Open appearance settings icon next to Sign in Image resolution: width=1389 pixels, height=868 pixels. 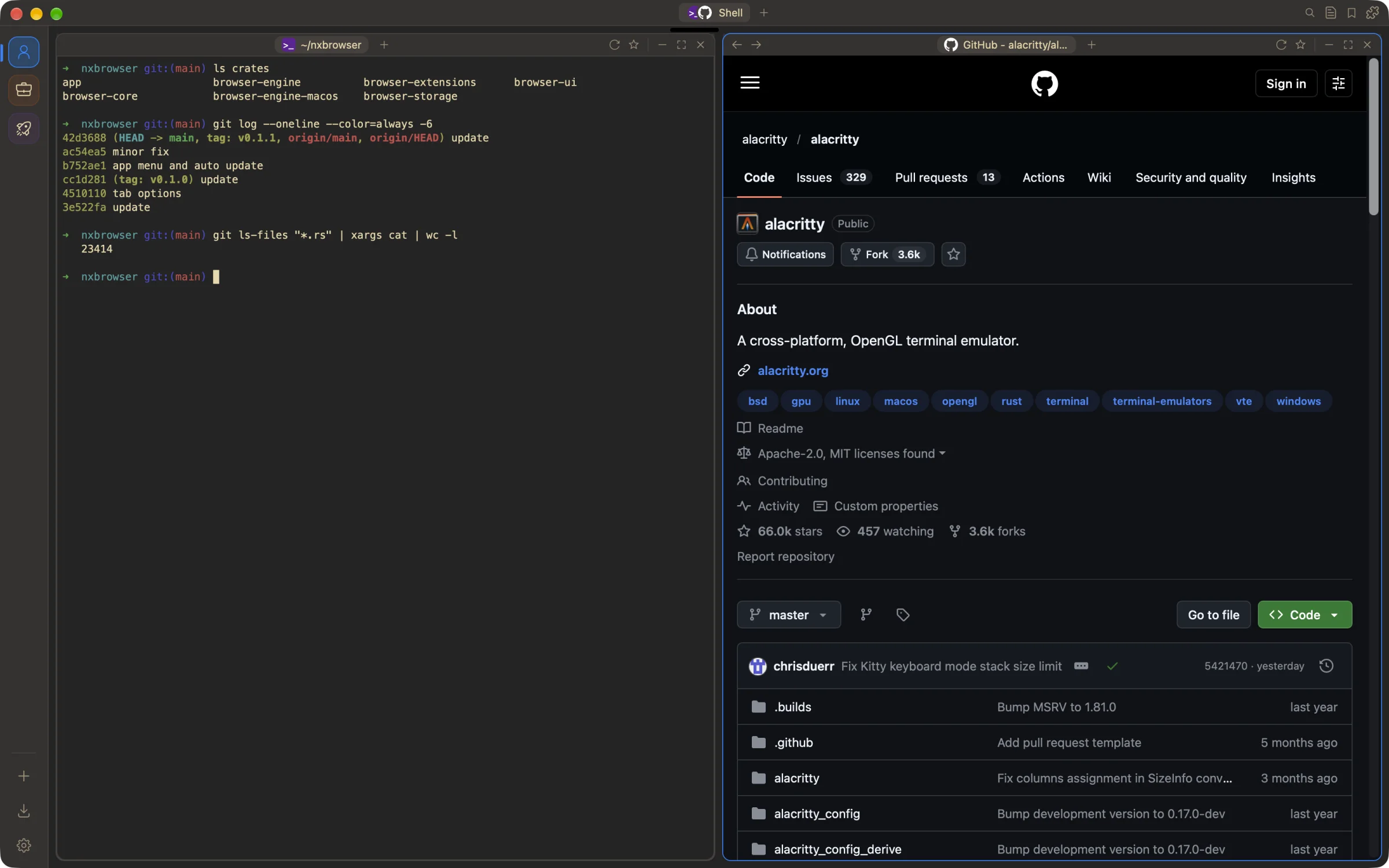pos(1339,84)
